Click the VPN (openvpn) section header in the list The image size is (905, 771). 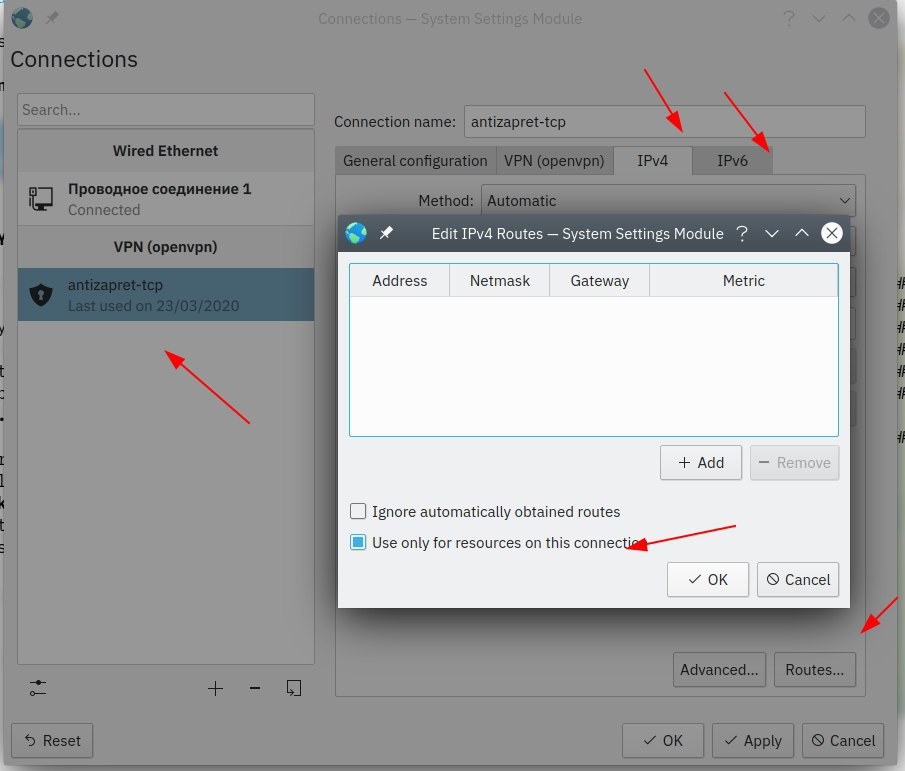(x=166, y=246)
